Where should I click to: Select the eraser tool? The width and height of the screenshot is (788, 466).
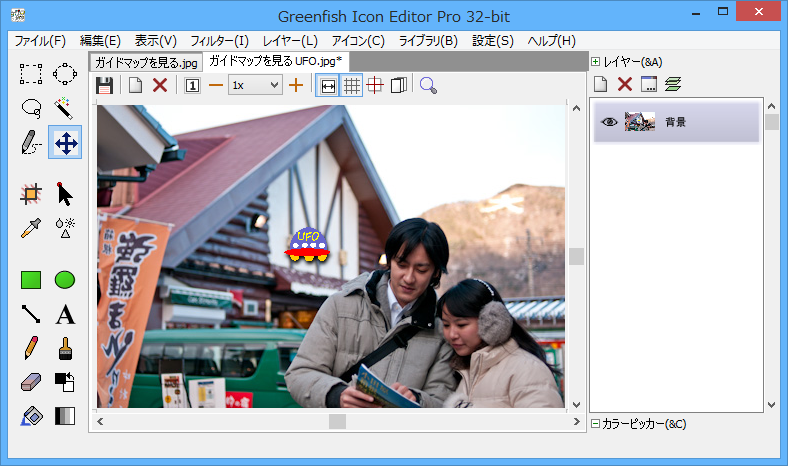[x=31, y=382]
